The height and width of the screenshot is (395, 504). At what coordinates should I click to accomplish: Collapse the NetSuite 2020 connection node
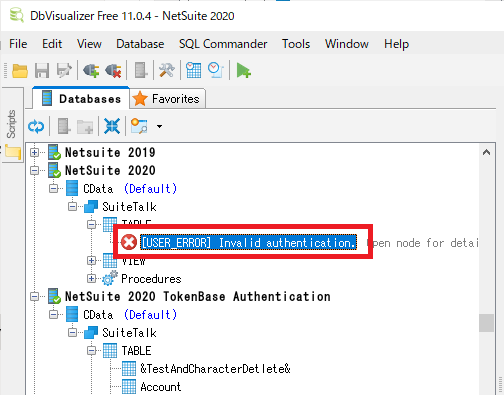[34, 170]
